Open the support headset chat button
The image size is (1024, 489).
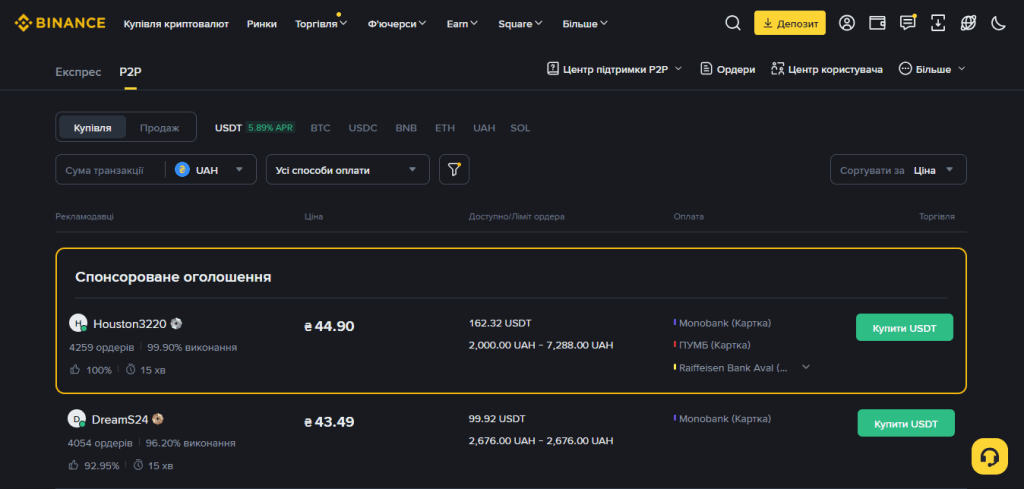pyautogui.click(x=989, y=456)
